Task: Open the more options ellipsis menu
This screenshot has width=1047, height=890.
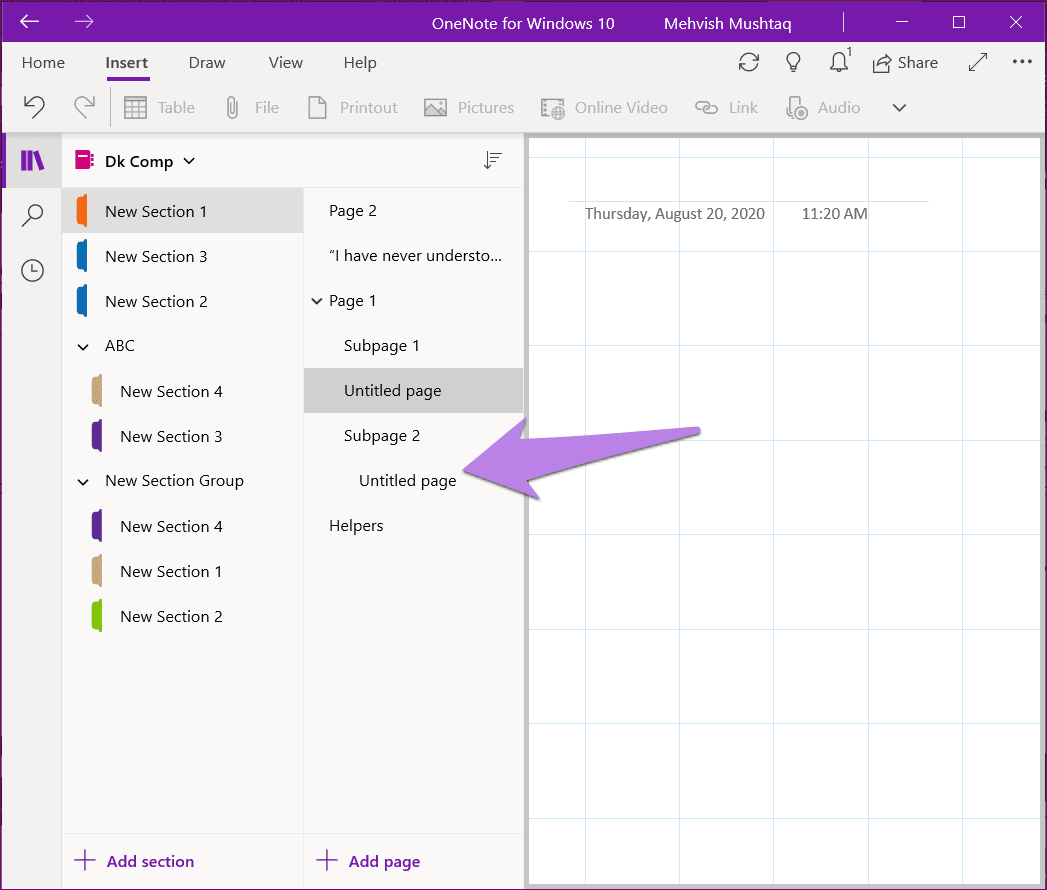Action: [1022, 61]
